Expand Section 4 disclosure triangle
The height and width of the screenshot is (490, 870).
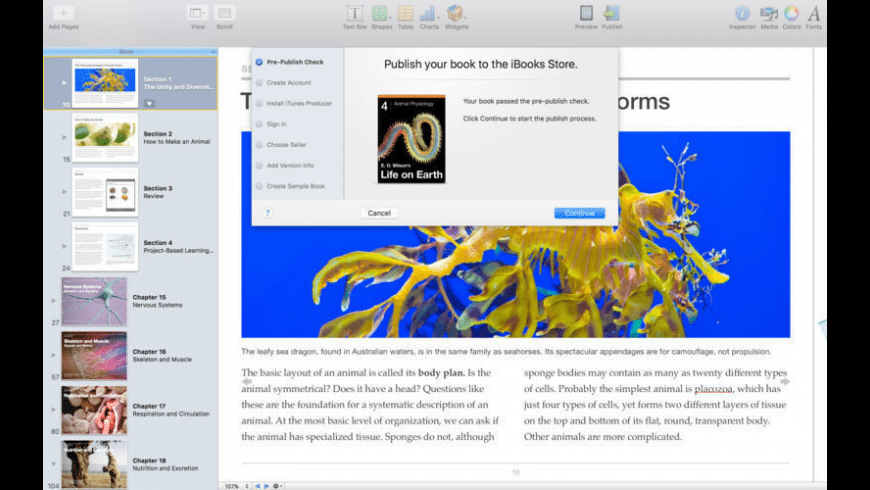point(64,246)
